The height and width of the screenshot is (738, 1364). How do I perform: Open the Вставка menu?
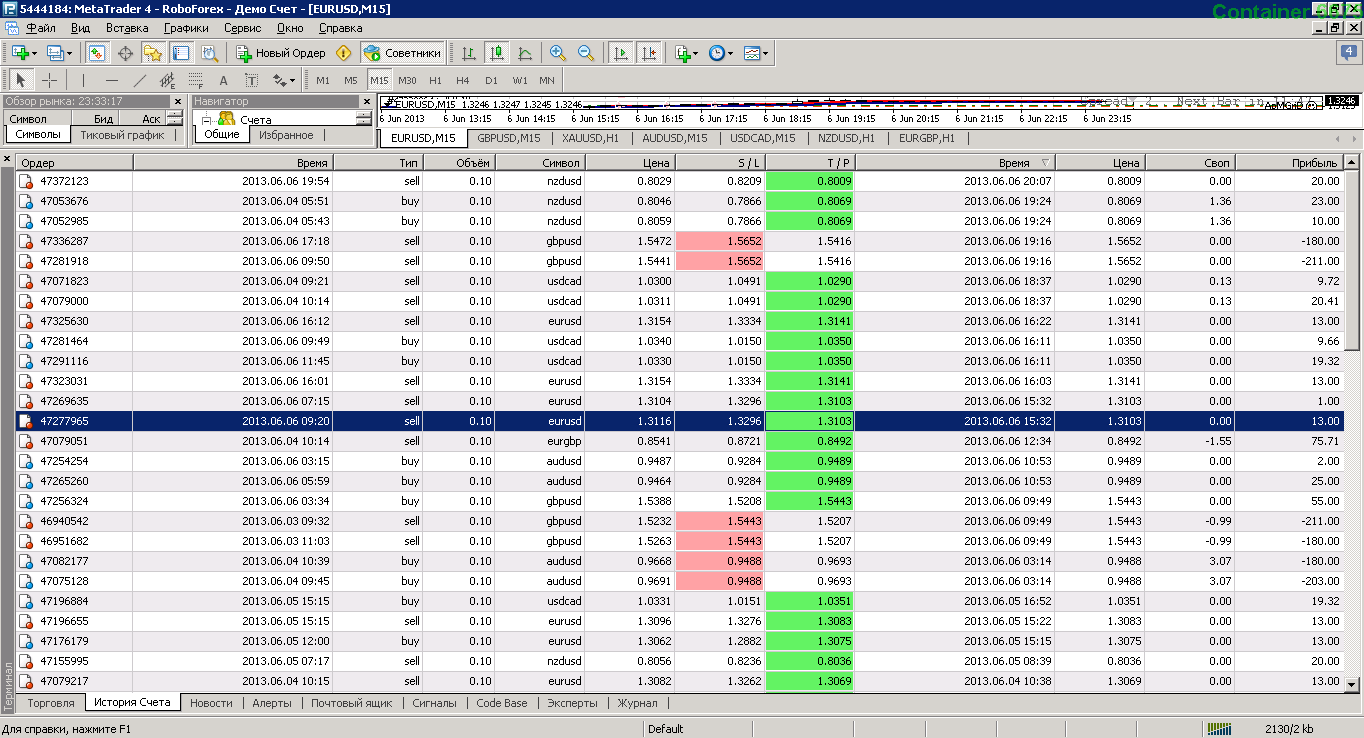[x=127, y=28]
